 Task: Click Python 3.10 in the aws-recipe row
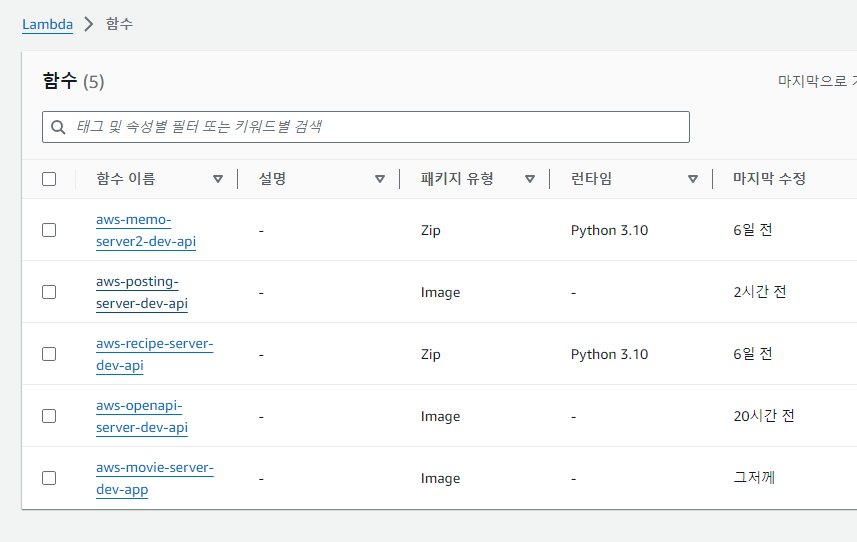pyautogui.click(x=609, y=355)
